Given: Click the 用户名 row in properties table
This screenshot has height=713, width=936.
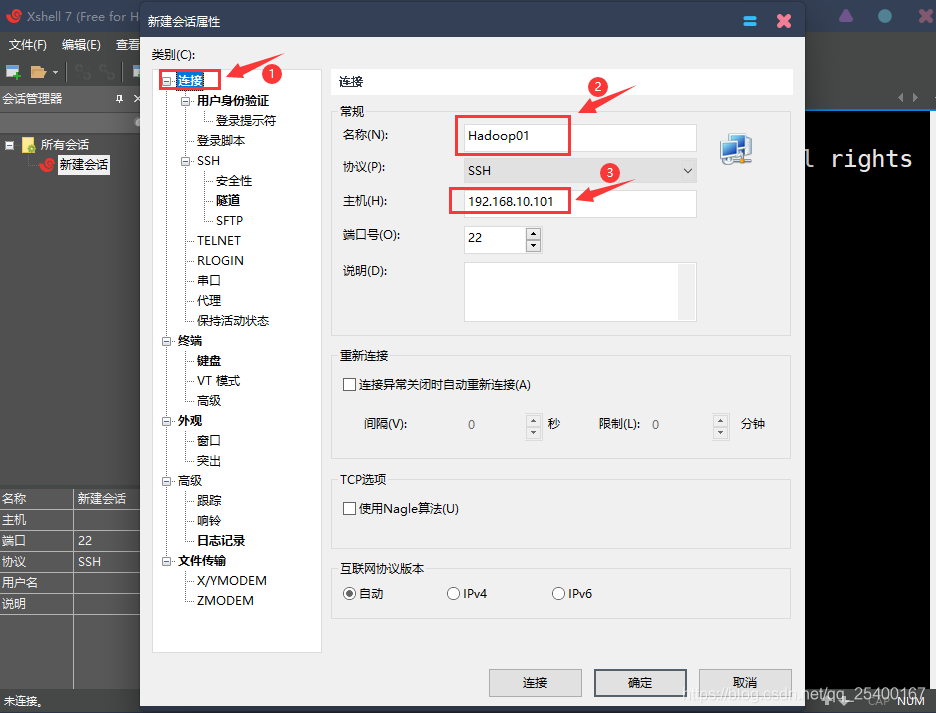Looking at the screenshot, I should 70,583.
